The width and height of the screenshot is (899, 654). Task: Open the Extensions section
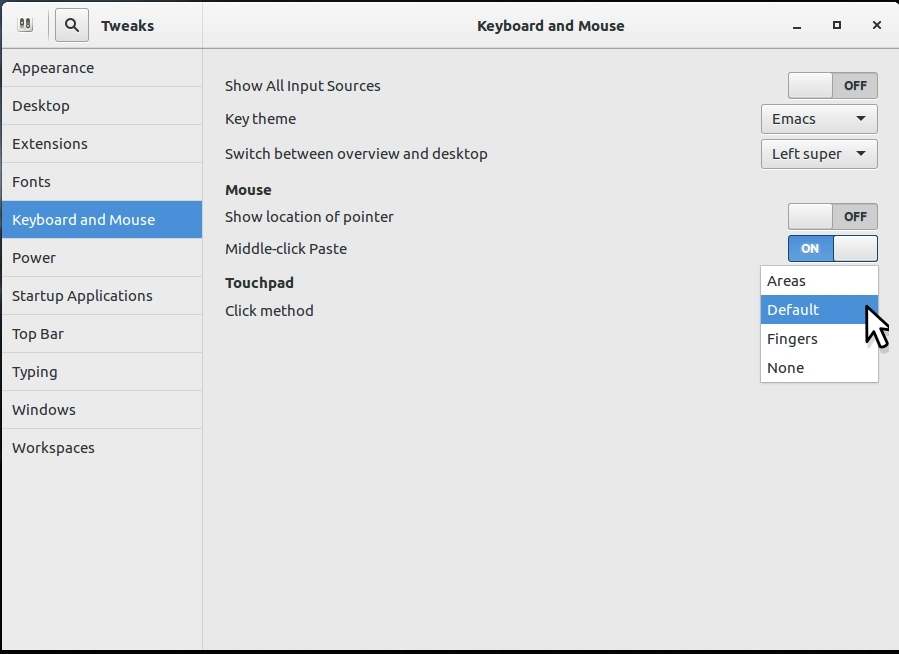pyautogui.click(x=101, y=144)
